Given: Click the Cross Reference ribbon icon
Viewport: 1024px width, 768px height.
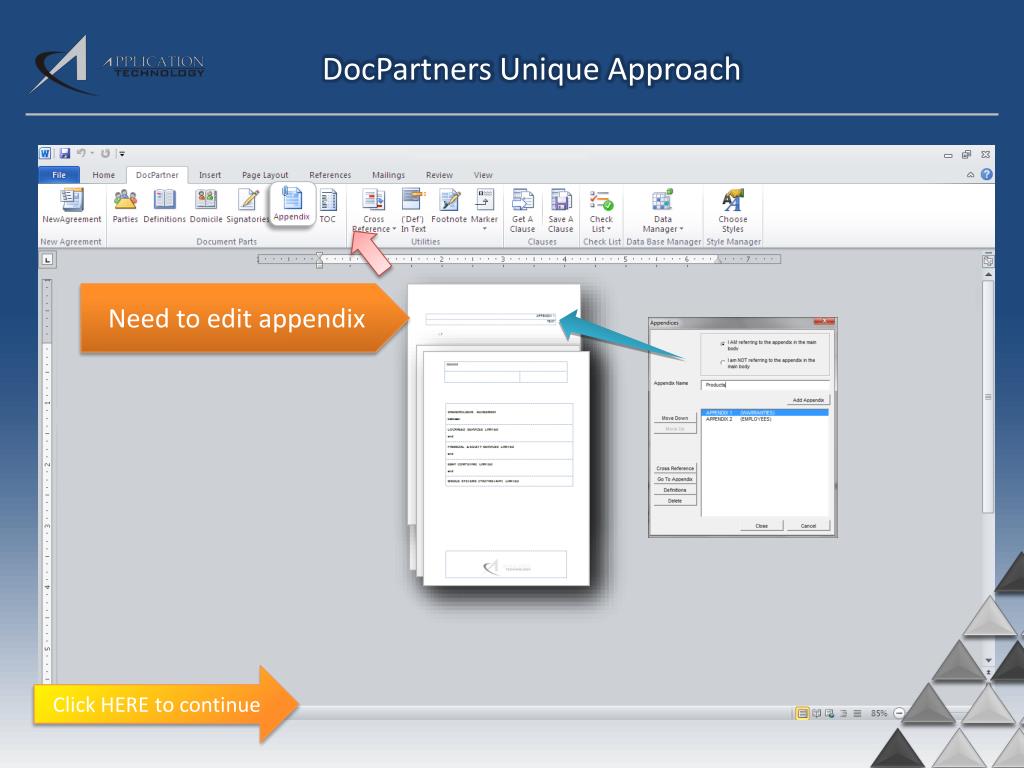Looking at the screenshot, I should (374, 199).
